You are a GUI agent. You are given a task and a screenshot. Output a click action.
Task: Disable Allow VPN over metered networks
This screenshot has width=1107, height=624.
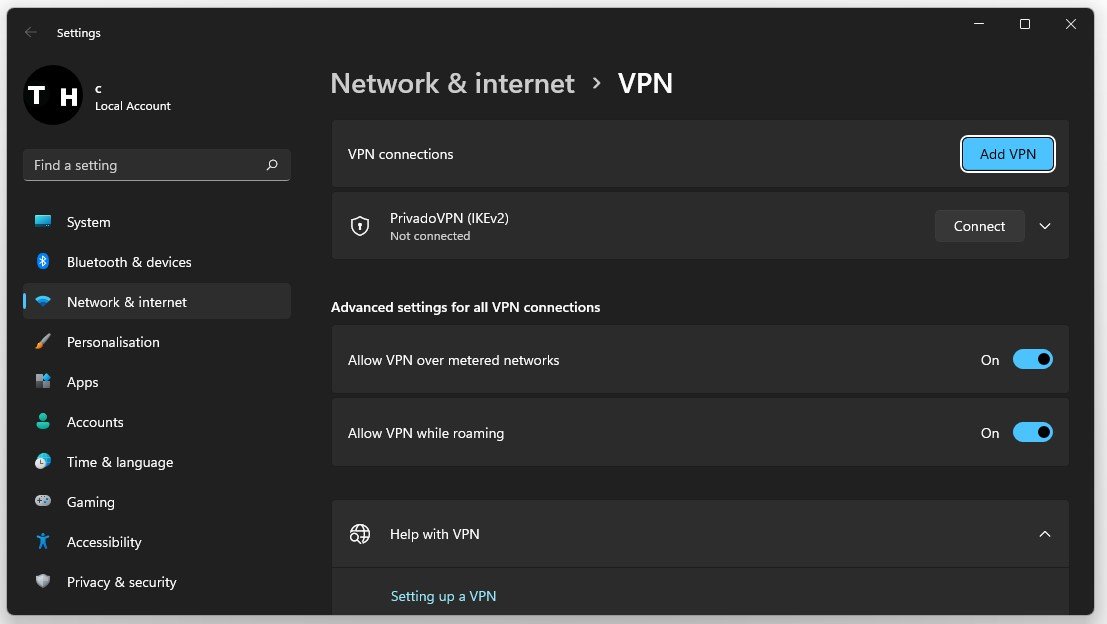[1032, 360]
